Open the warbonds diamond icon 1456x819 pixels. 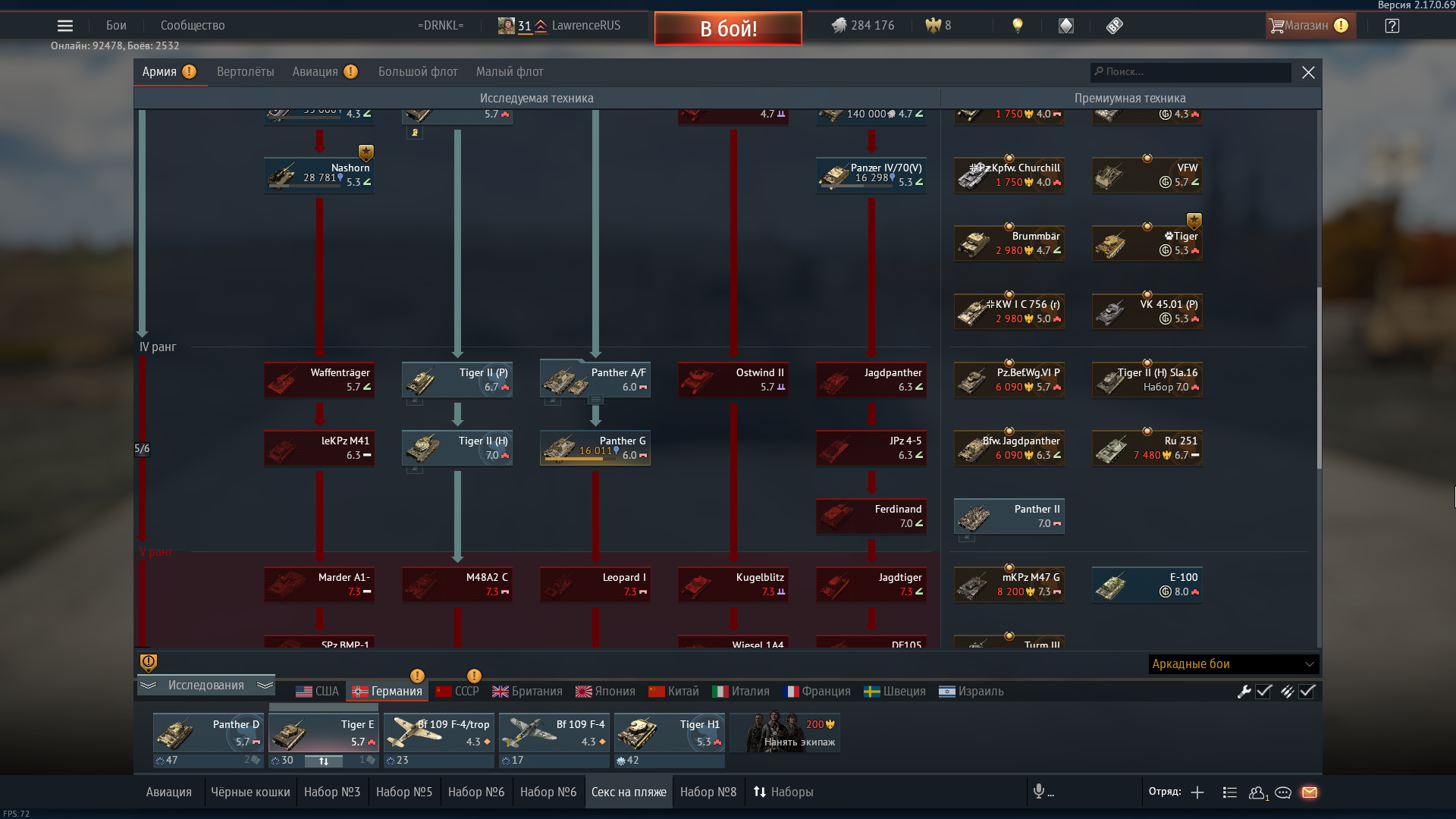[1066, 26]
